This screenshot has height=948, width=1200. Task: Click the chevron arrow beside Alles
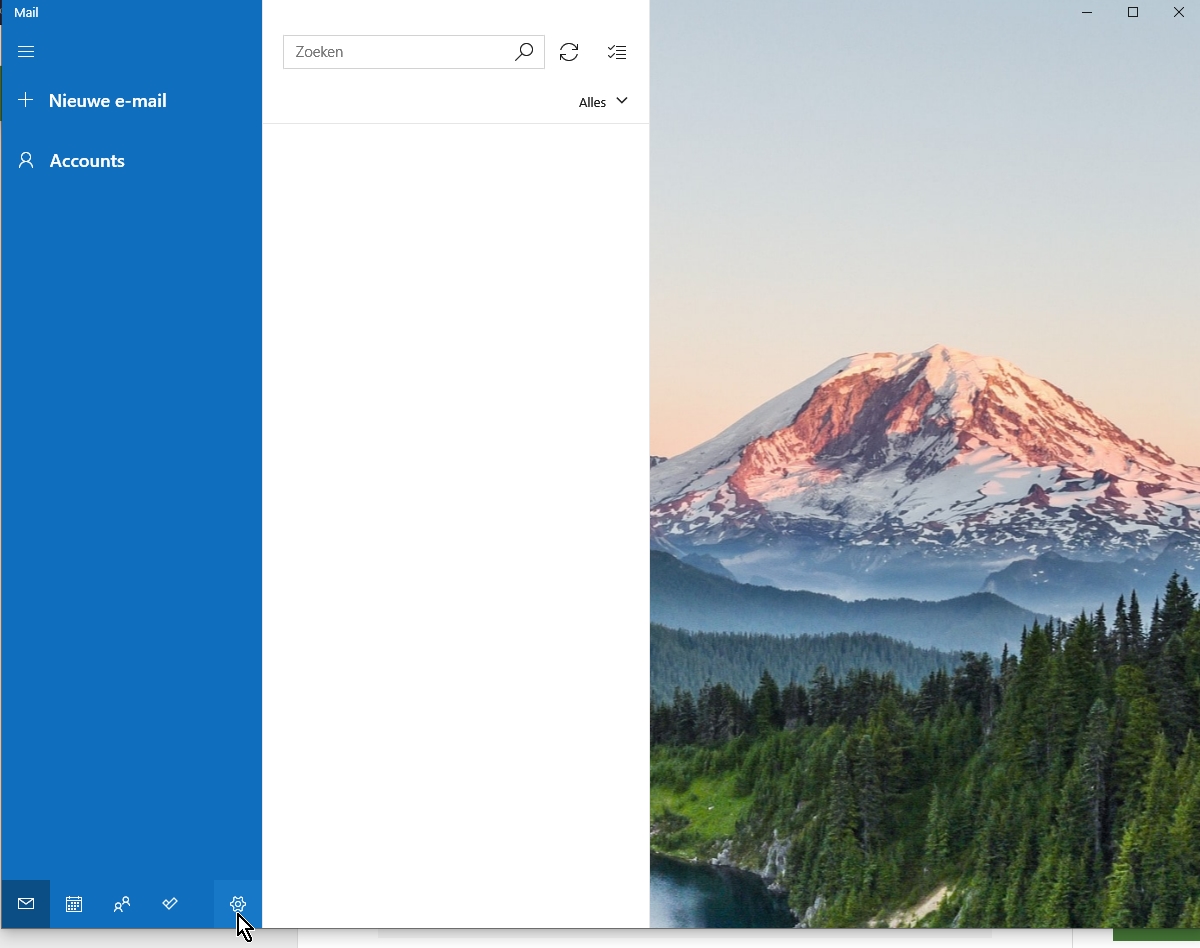pyautogui.click(x=622, y=101)
